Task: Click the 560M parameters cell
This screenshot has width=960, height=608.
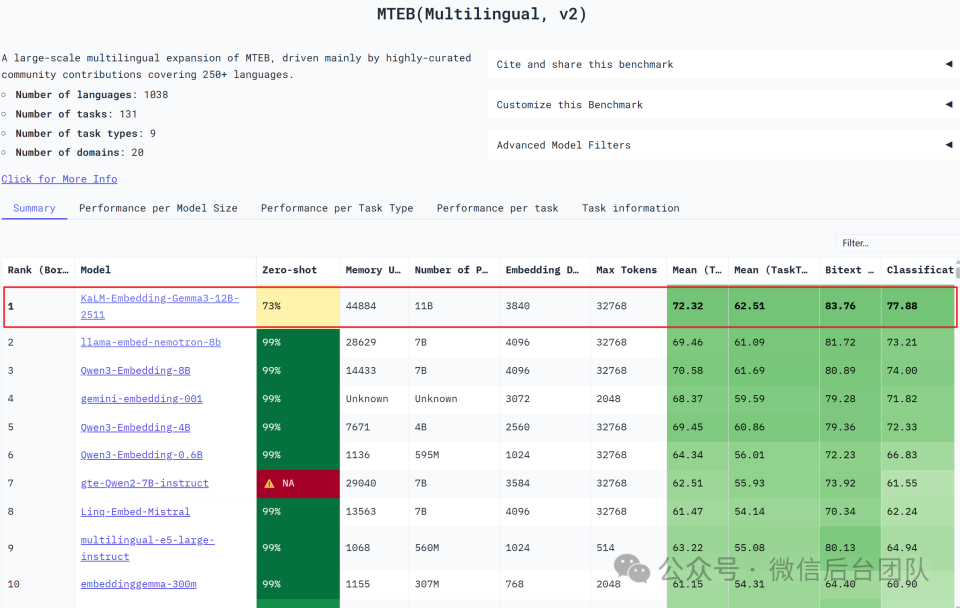Action: [454, 548]
